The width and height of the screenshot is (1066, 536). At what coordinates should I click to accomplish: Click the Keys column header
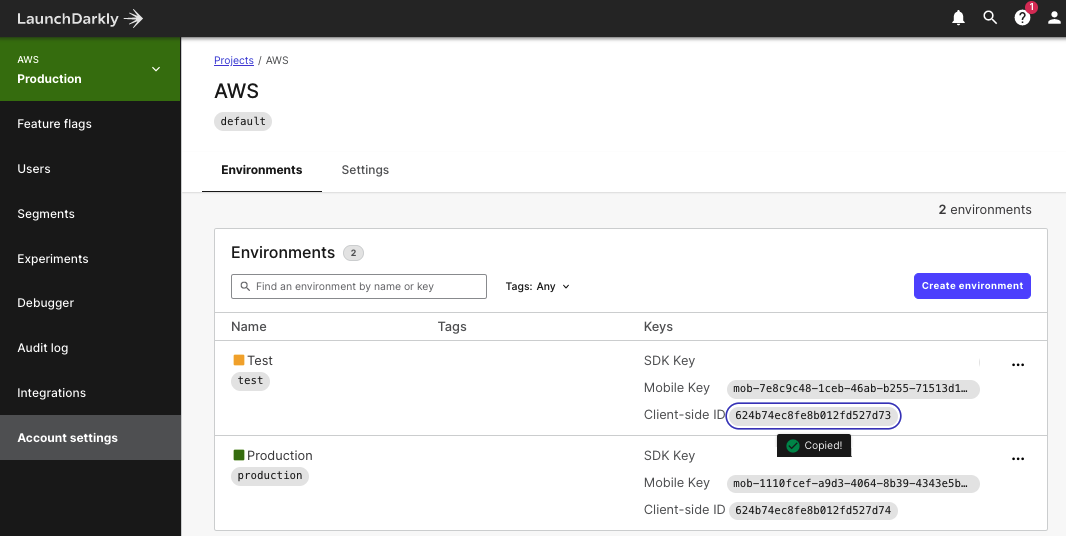658,326
